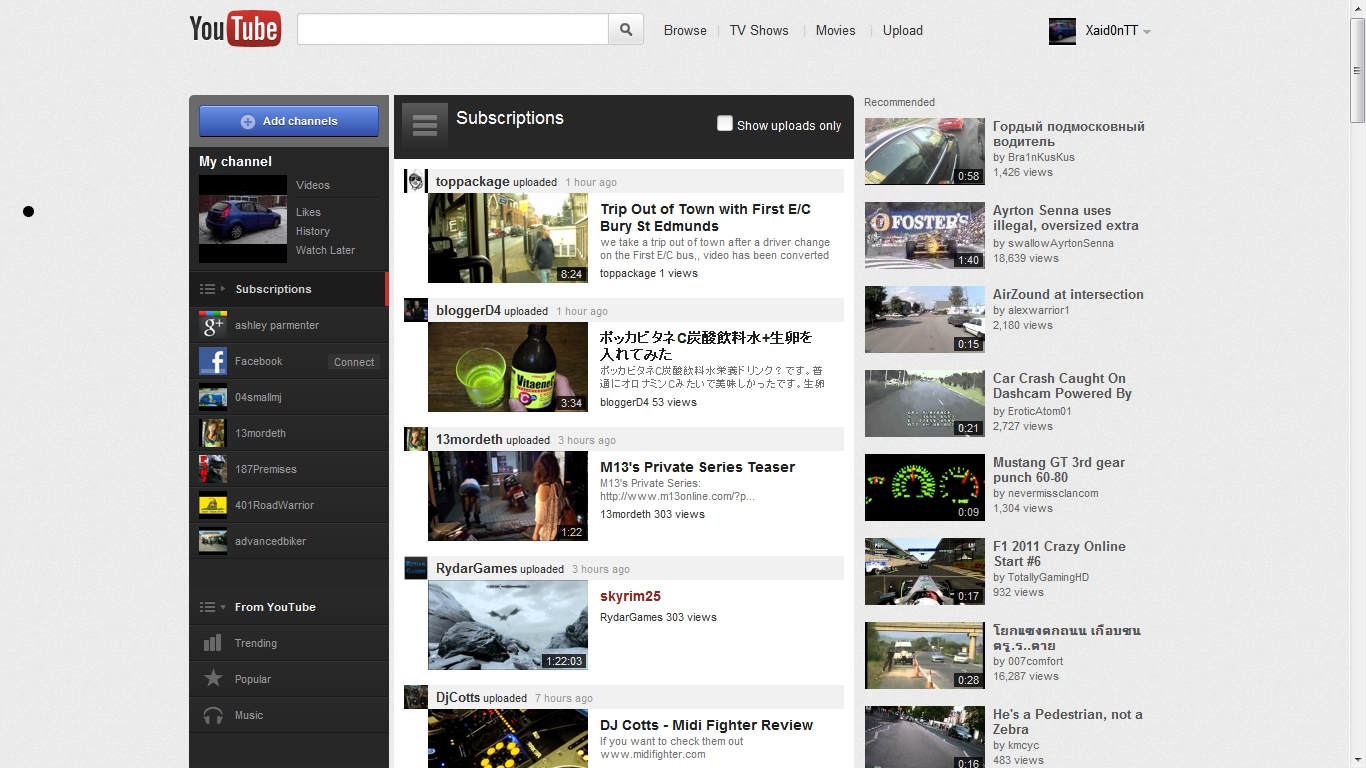
Task: Play the skyrim25 video thumbnail
Action: point(508,625)
